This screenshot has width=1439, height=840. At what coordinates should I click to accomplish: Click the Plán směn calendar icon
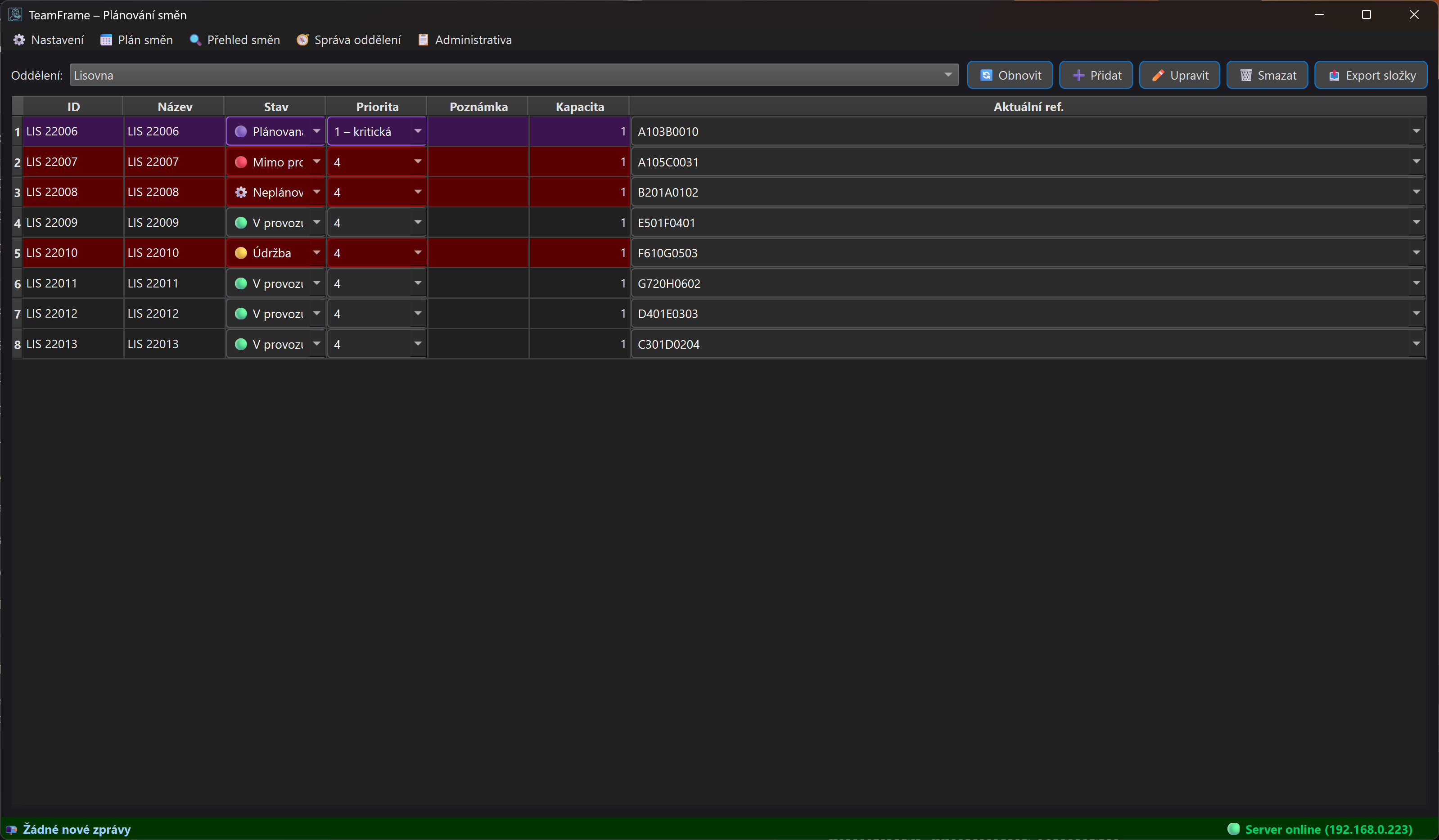(106, 40)
